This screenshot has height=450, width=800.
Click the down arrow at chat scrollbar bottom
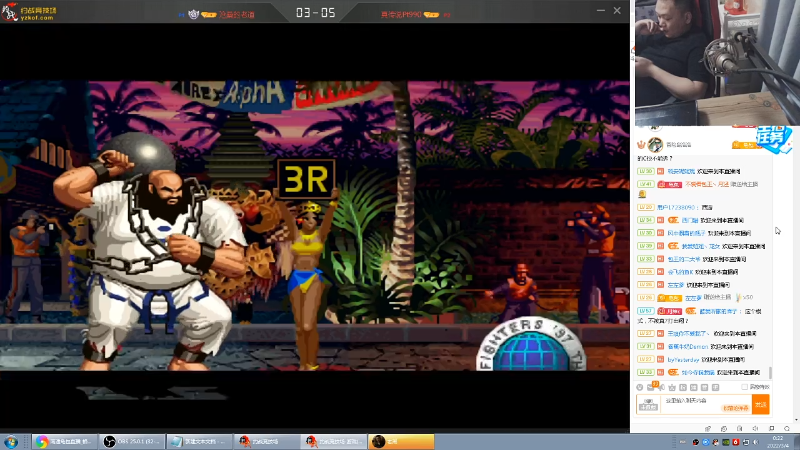pos(796,419)
